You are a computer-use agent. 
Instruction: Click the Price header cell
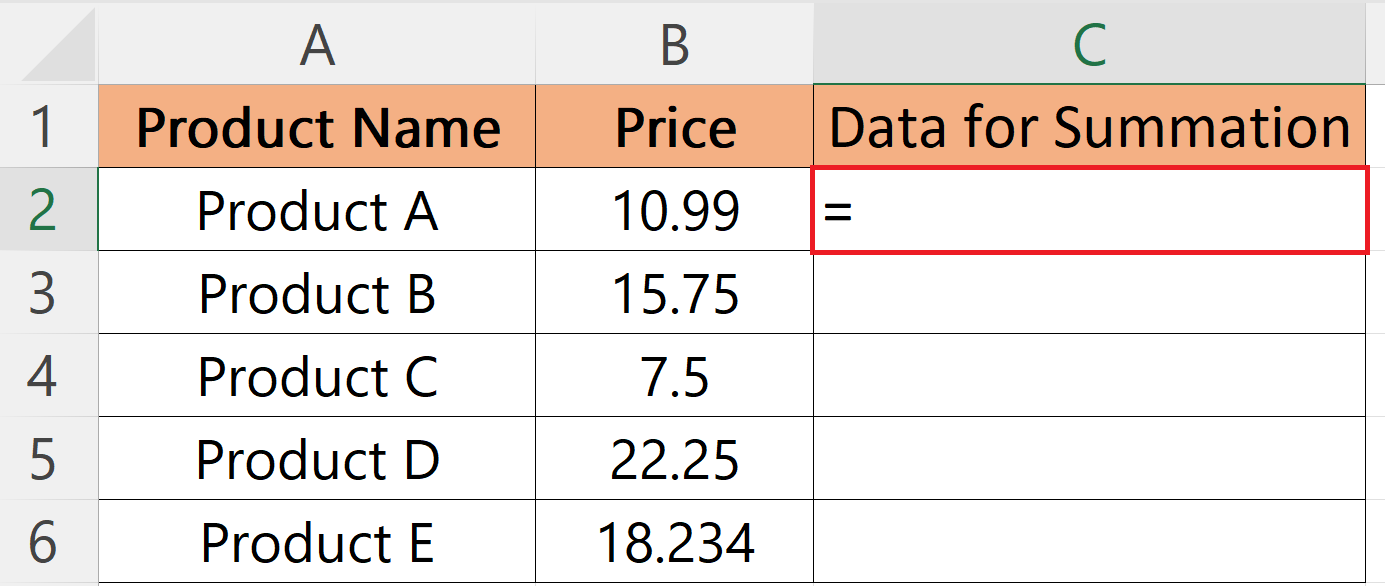[675, 128]
